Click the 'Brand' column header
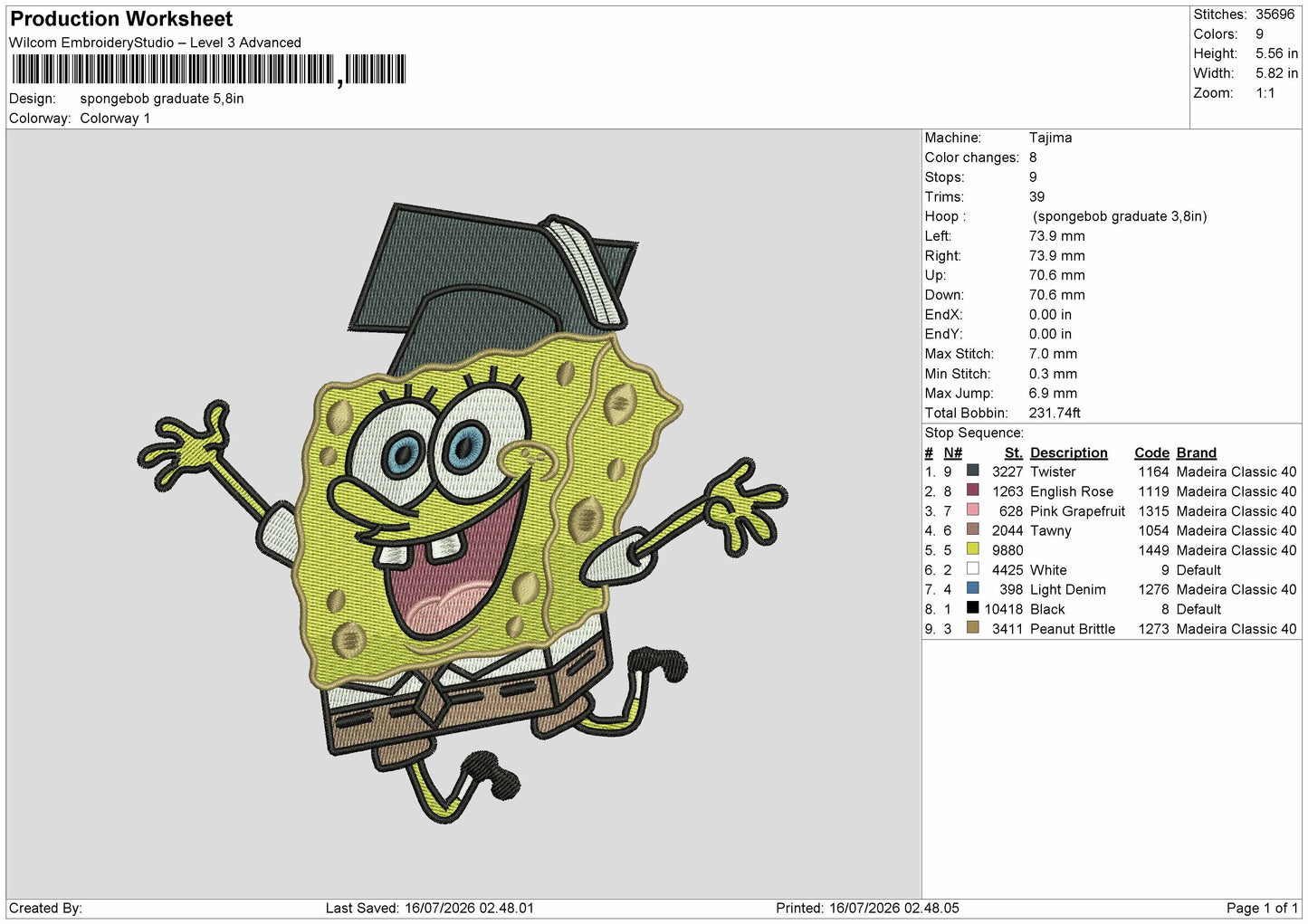 coord(1196,452)
